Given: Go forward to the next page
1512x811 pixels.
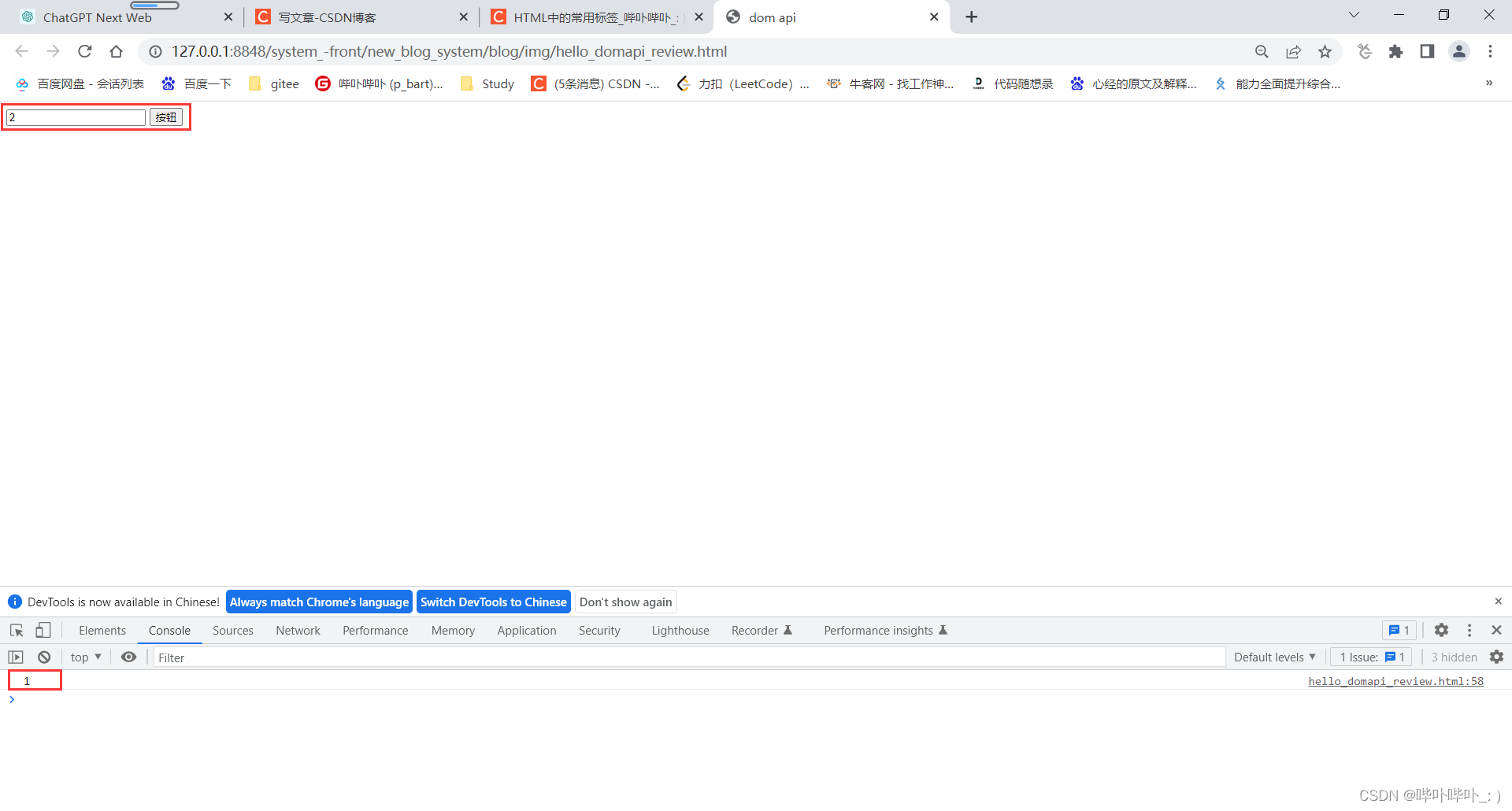Looking at the screenshot, I should click(x=53, y=51).
